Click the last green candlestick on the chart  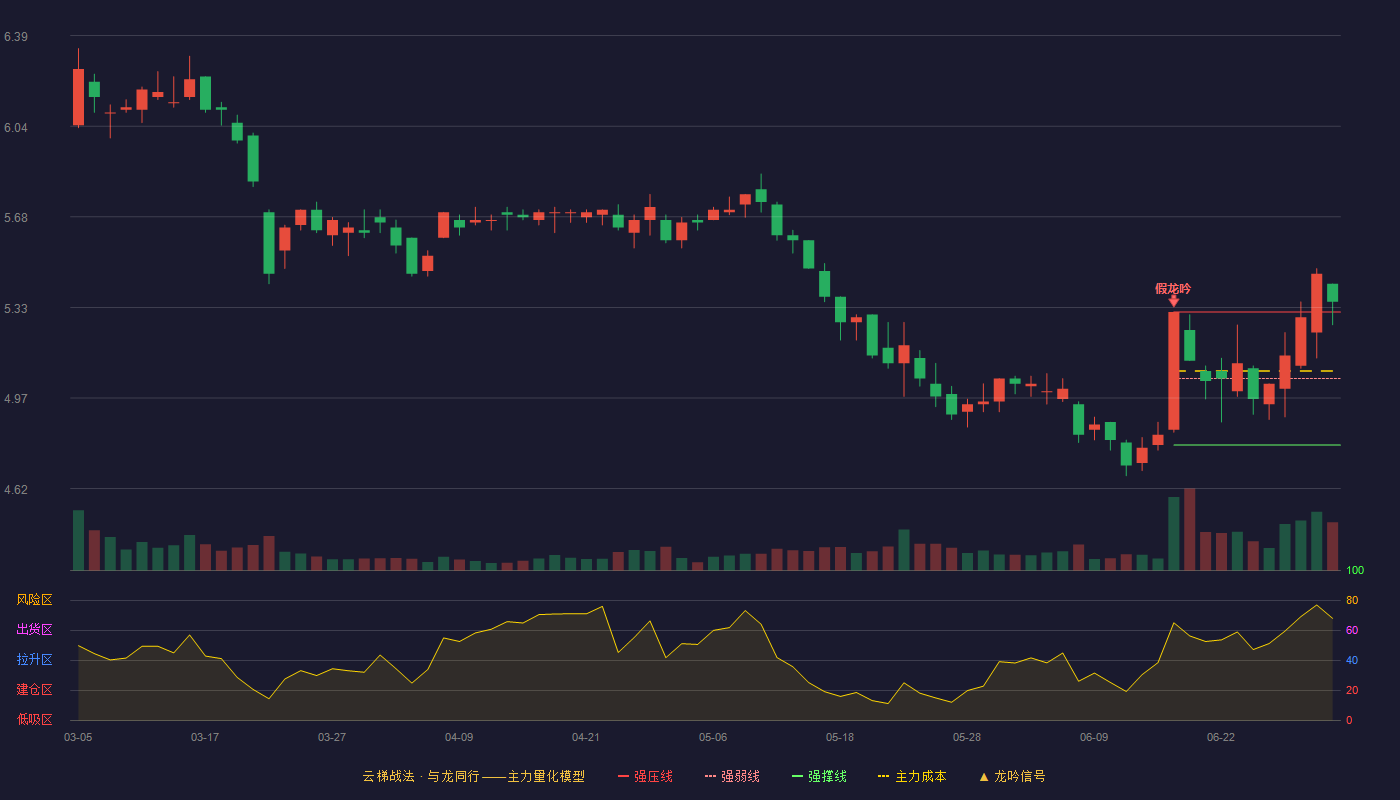pos(1332,293)
